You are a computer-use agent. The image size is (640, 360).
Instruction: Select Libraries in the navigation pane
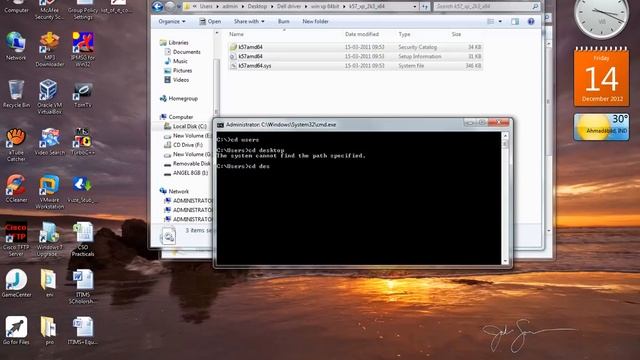[178, 42]
